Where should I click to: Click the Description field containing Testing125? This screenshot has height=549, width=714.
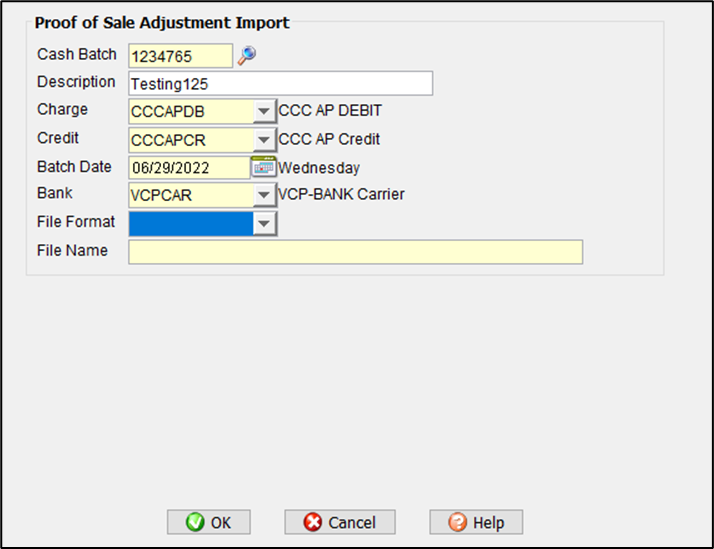tap(280, 83)
